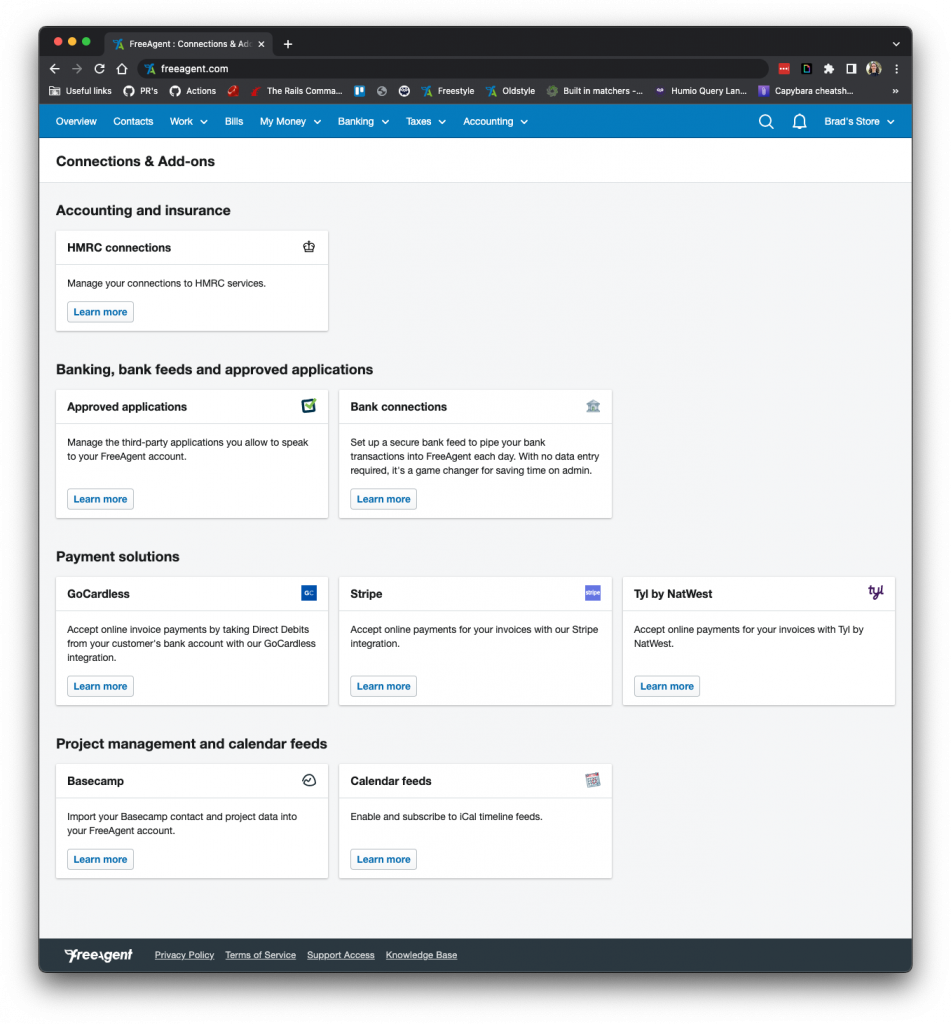Click the crown icon on HMRC connections card

pos(309,247)
